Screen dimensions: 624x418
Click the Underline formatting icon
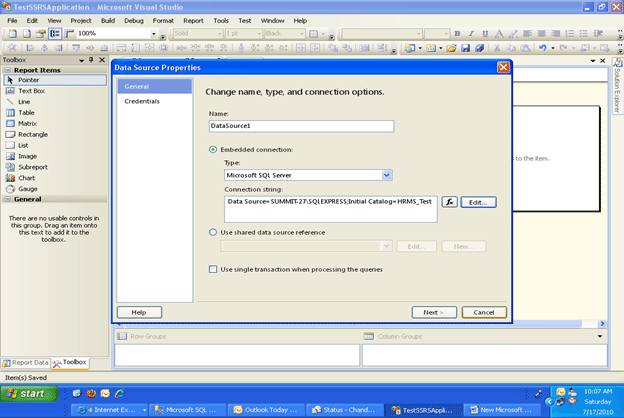(485, 34)
